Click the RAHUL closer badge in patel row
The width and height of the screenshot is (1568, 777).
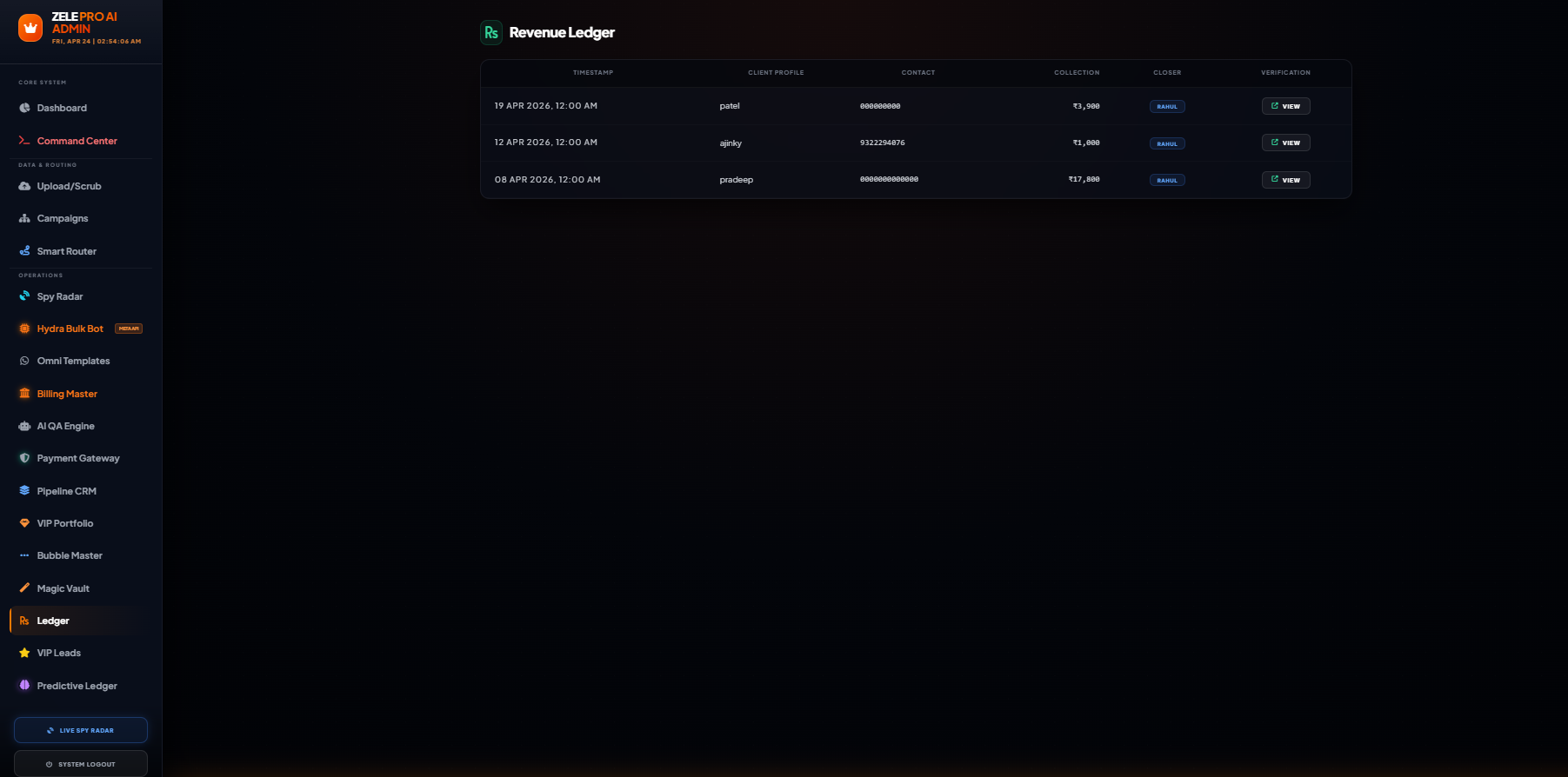(1167, 107)
